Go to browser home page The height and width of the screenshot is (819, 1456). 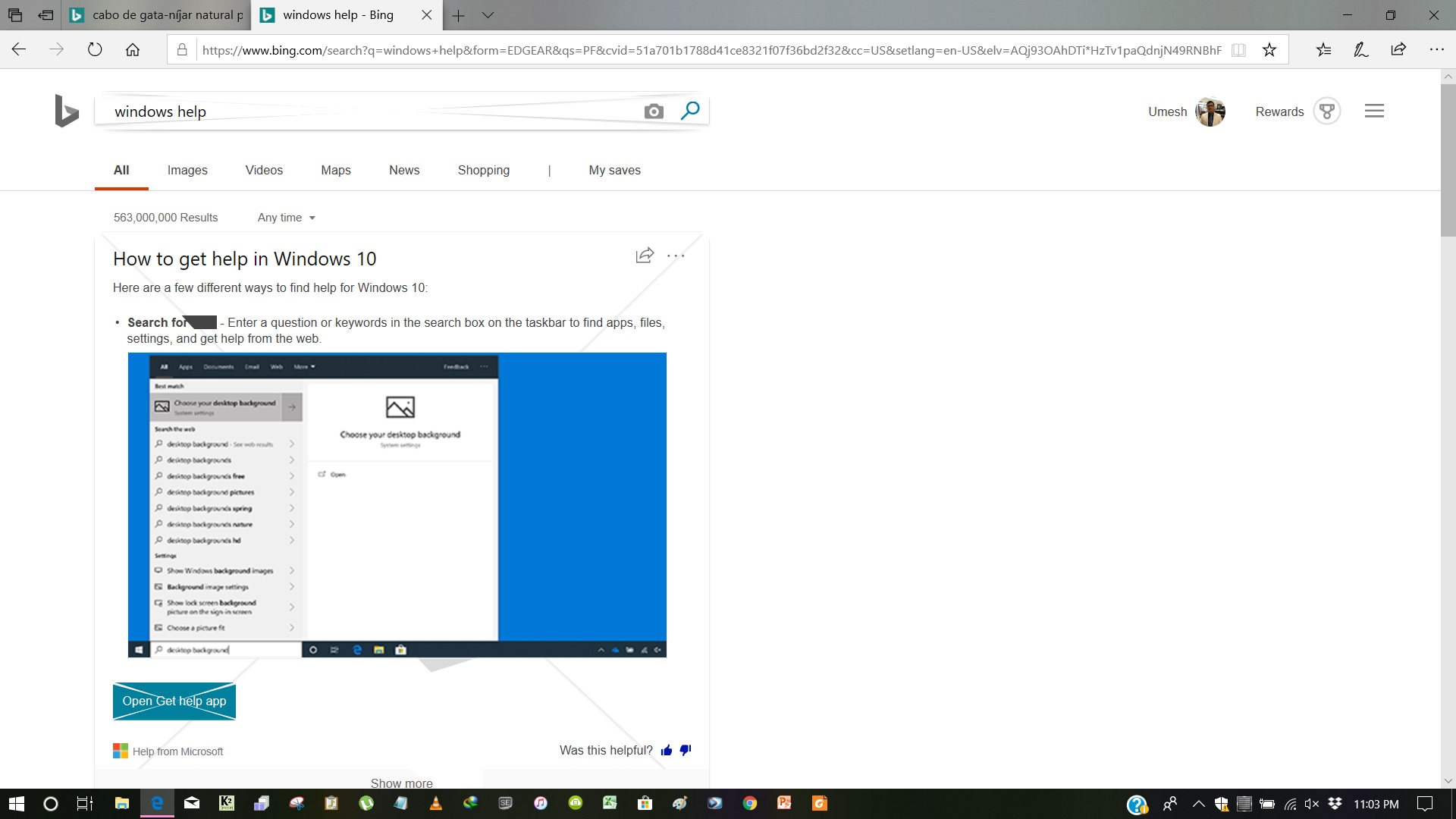133,50
